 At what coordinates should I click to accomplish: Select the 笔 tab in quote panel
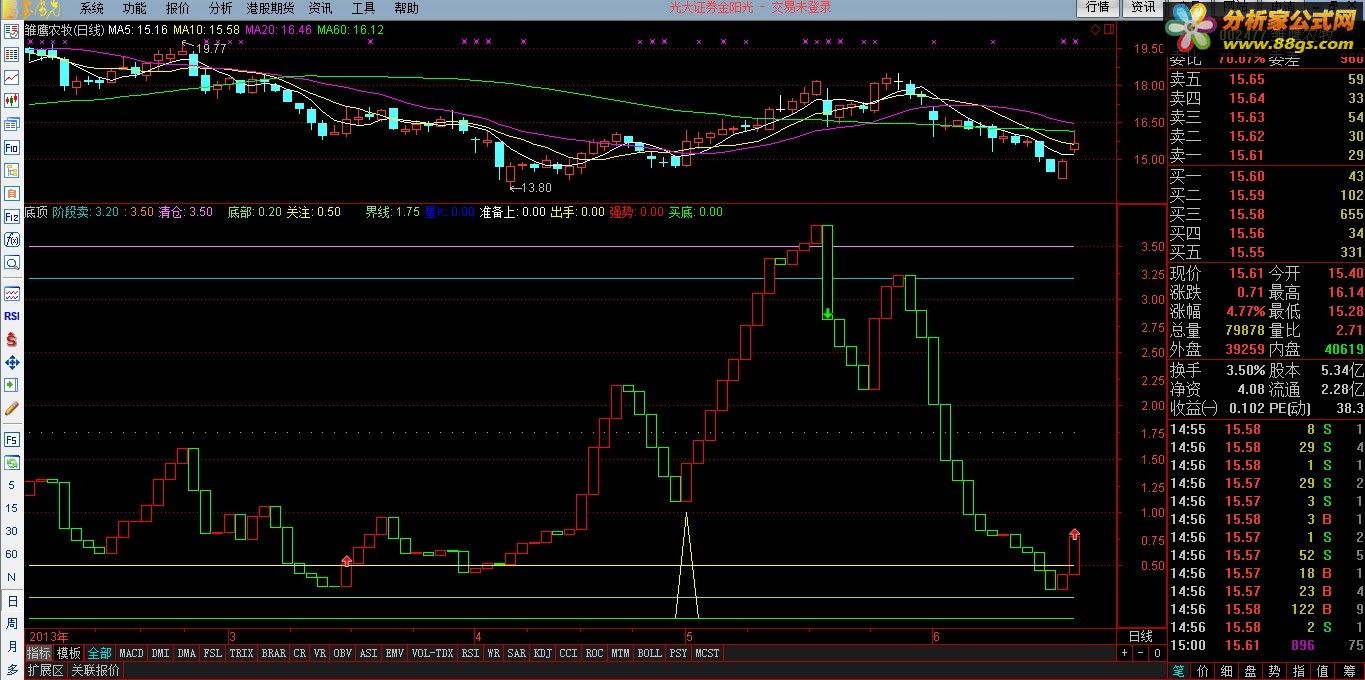coord(1179,670)
